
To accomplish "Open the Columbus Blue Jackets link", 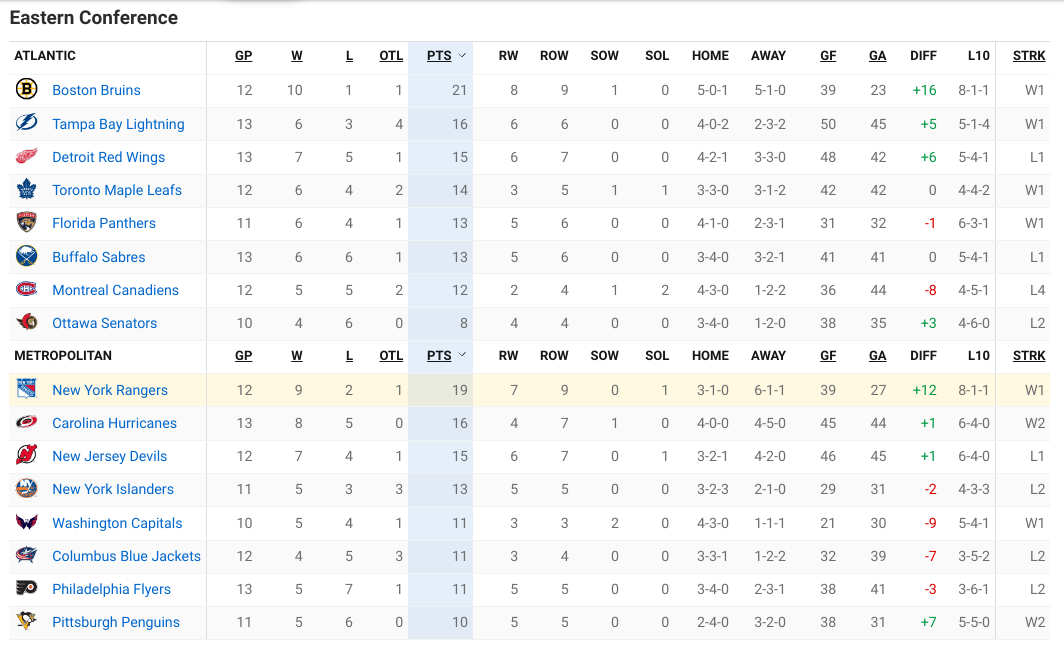I will pyautogui.click(x=126, y=556).
